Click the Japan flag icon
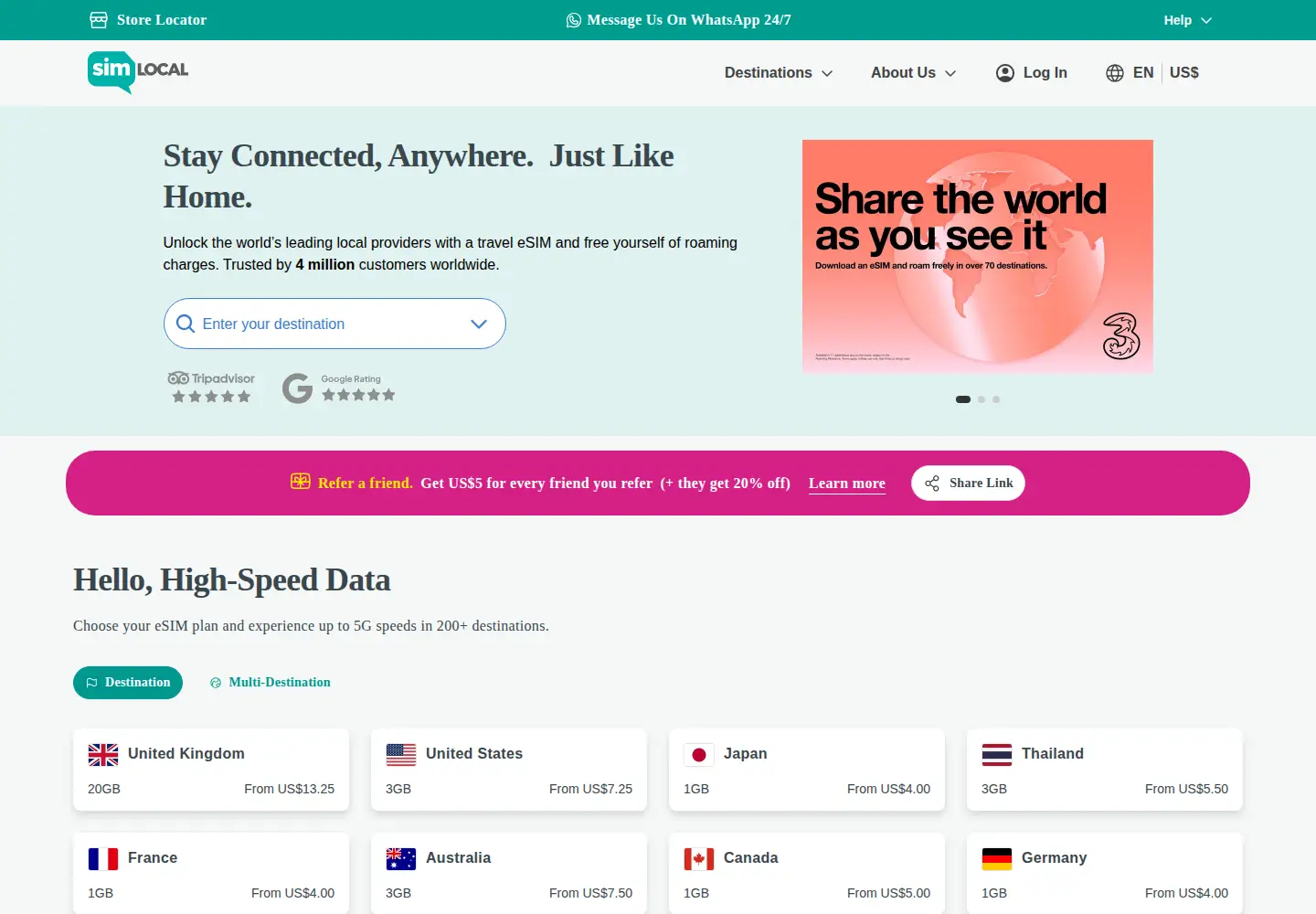Image resolution: width=1316 pixels, height=914 pixels. (699, 754)
